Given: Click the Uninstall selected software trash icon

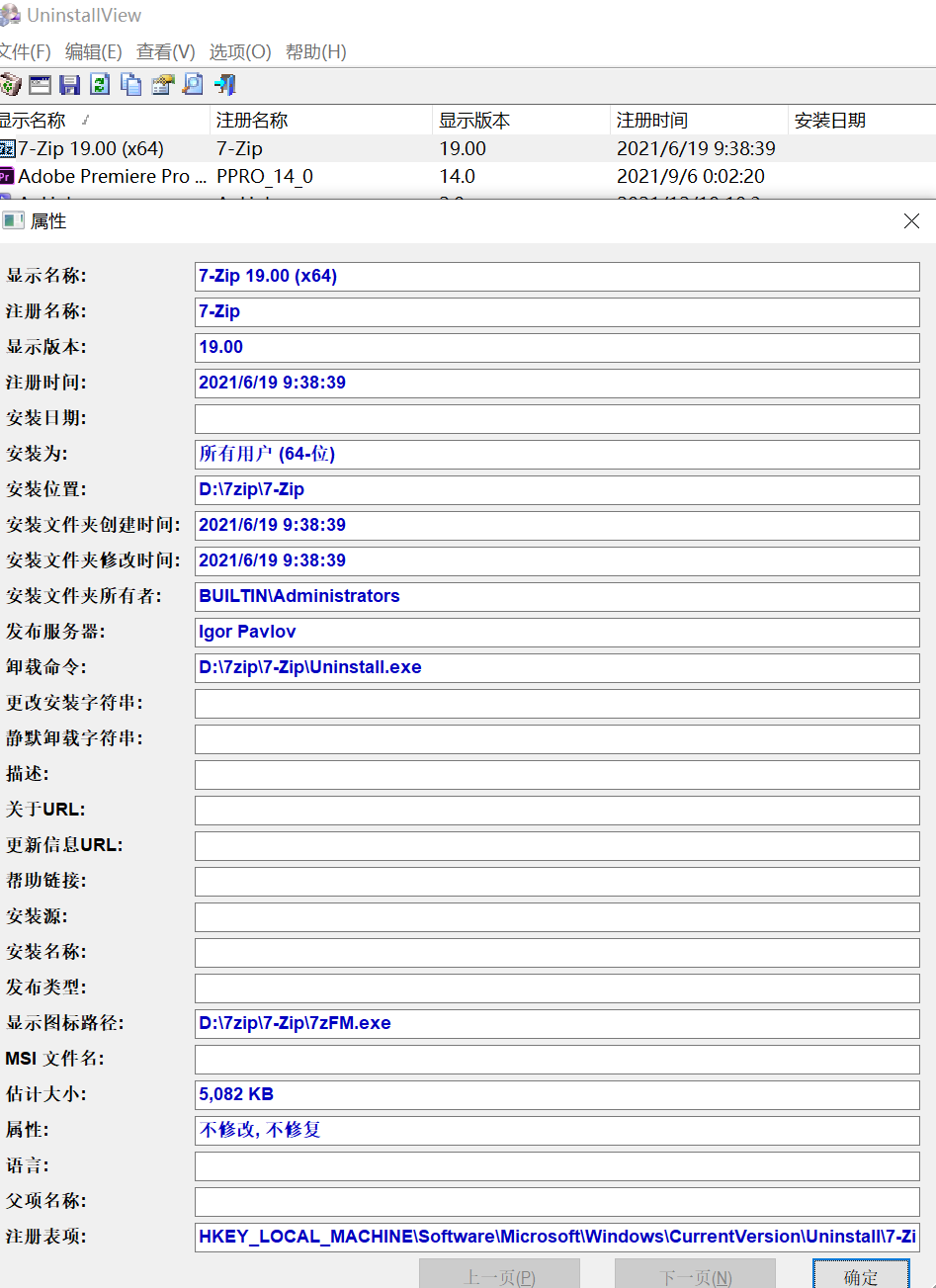Looking at the screenshot, I should [x=9, y=84].
